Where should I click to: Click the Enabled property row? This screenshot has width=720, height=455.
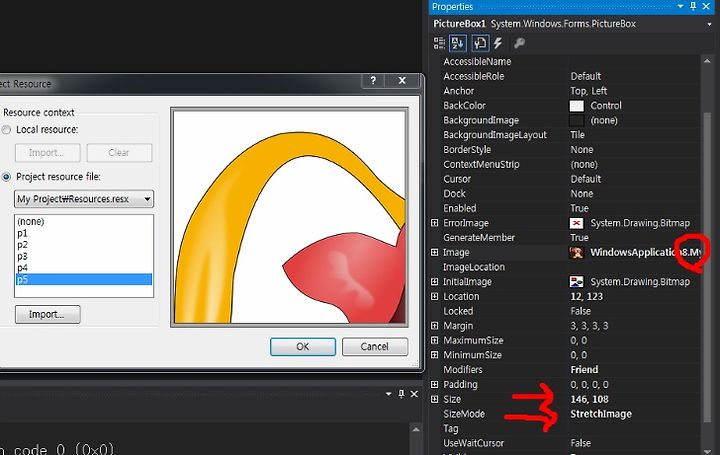coord(565,208)
